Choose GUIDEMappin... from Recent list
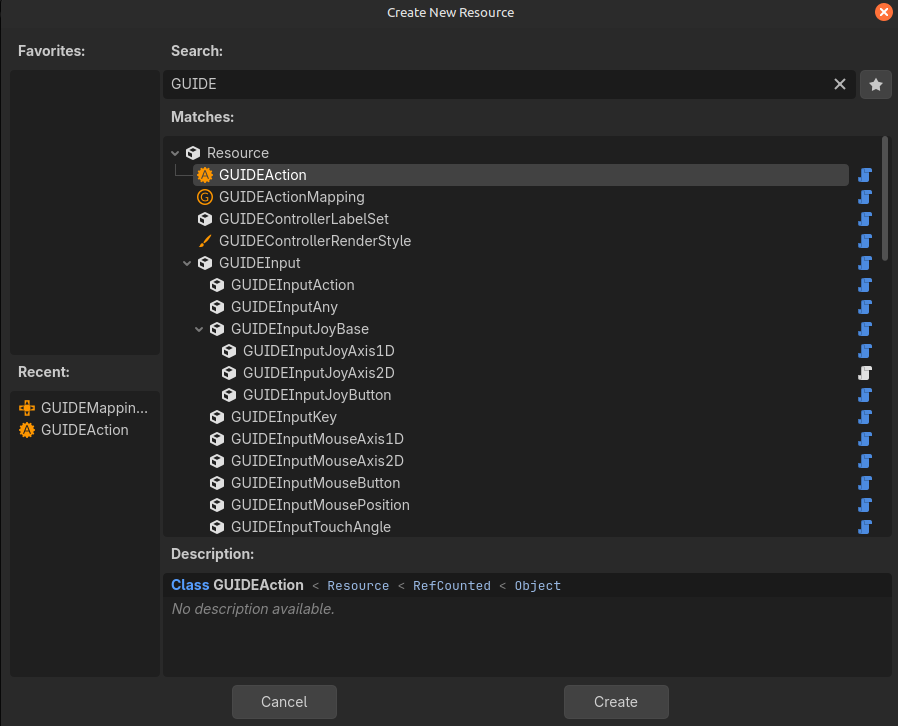 tap(94, 408)
